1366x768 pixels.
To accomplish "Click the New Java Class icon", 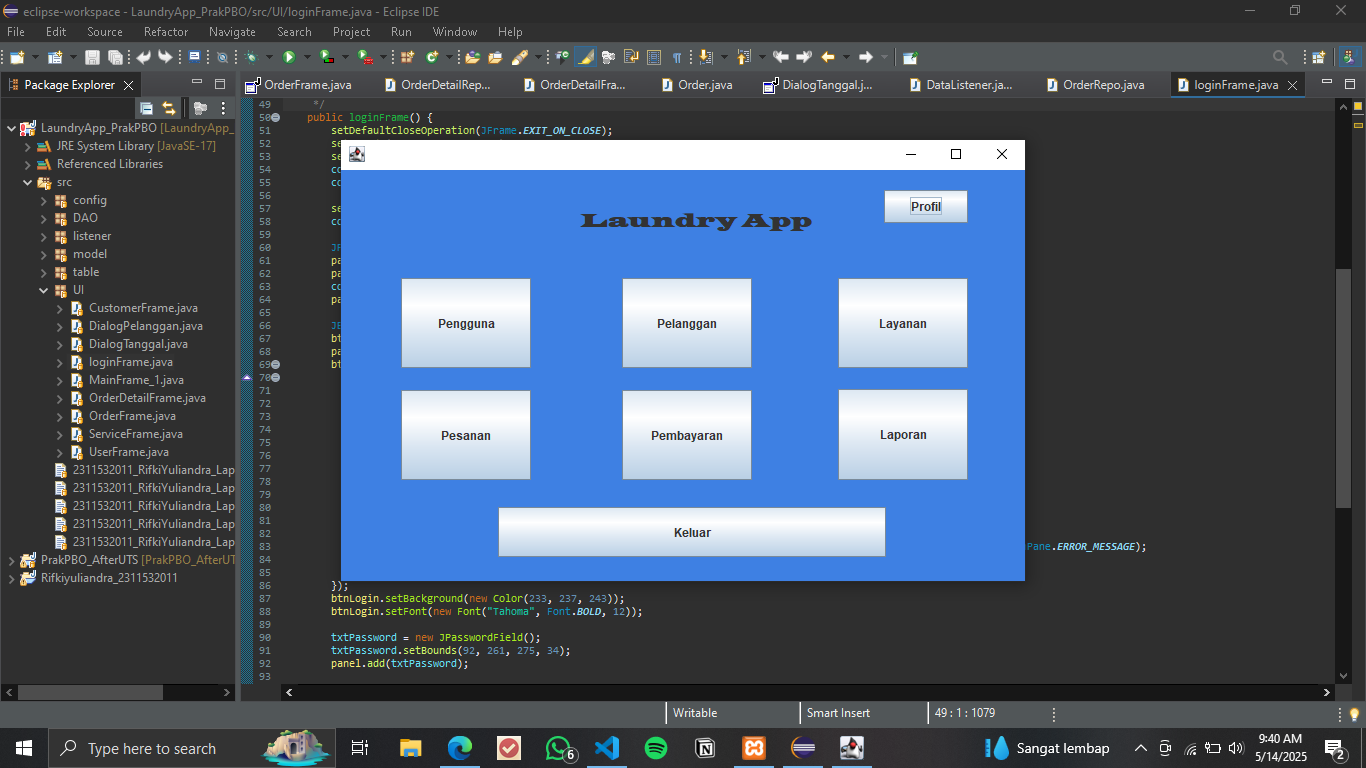I will [432, 58].
